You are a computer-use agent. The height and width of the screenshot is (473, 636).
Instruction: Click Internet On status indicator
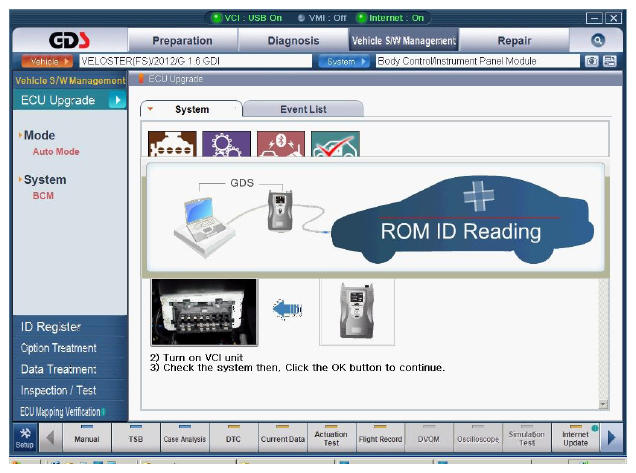(x=390, y=18)
